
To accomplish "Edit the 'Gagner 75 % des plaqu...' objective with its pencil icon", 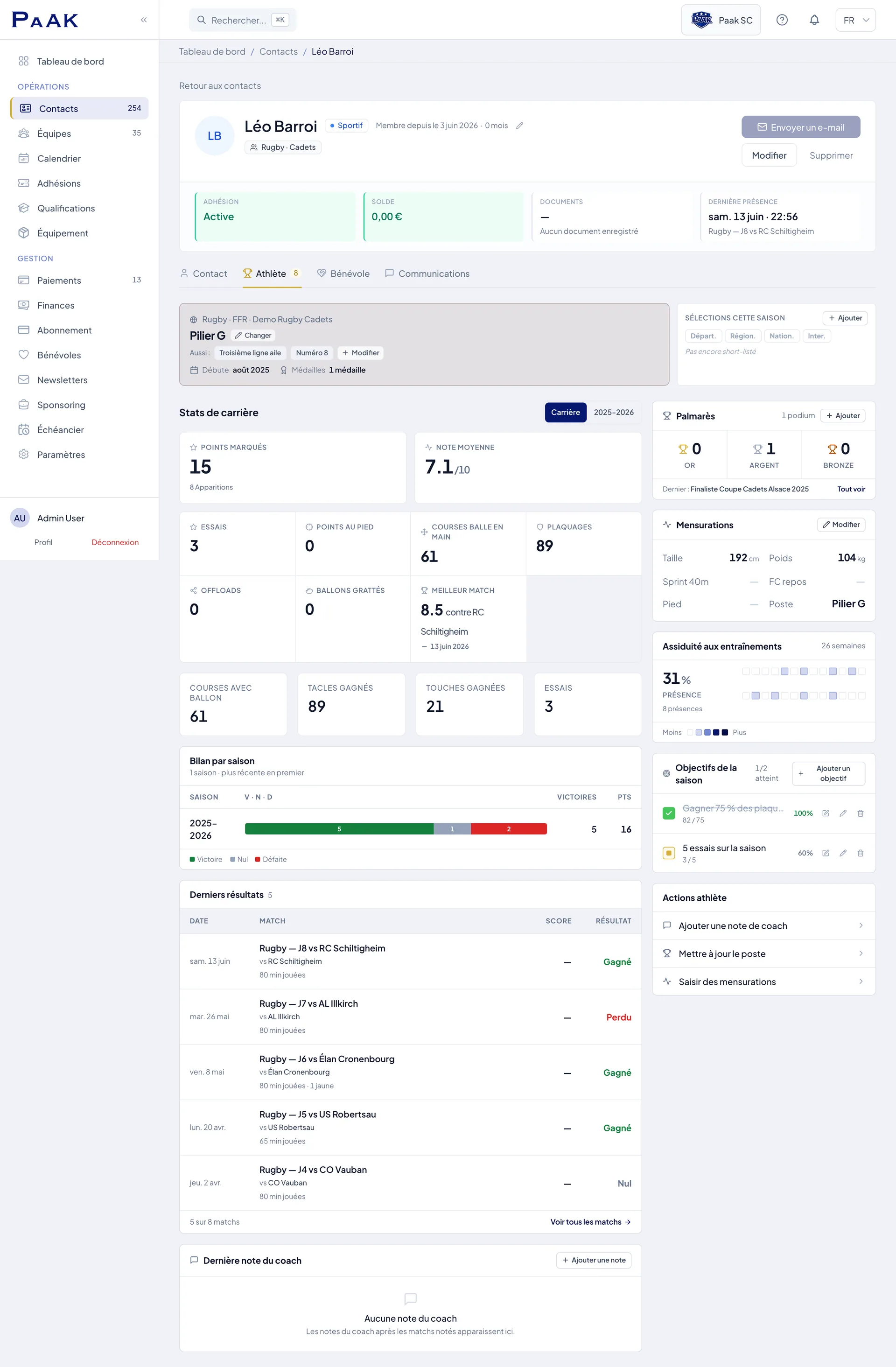I will tap(843, 813).
